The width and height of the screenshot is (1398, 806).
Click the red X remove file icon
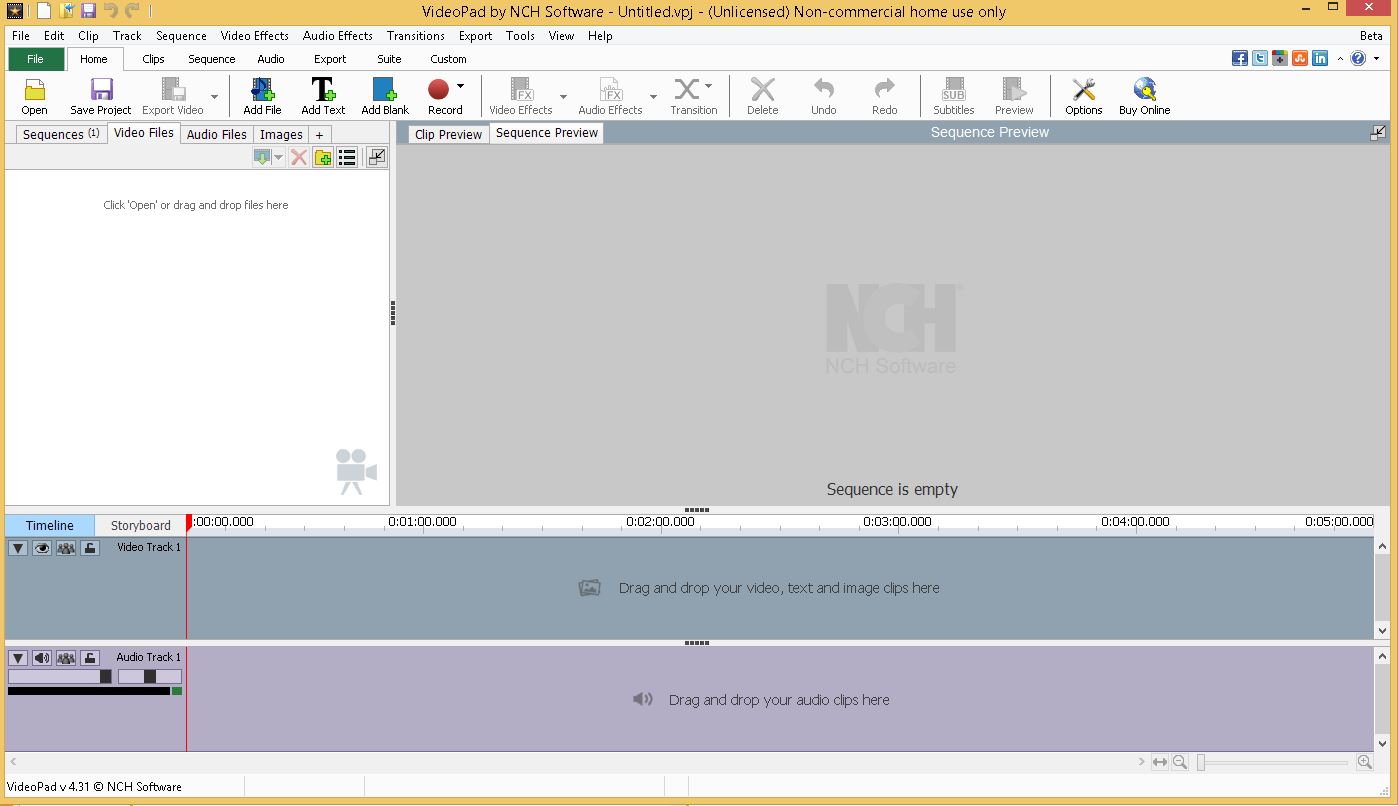298,157
